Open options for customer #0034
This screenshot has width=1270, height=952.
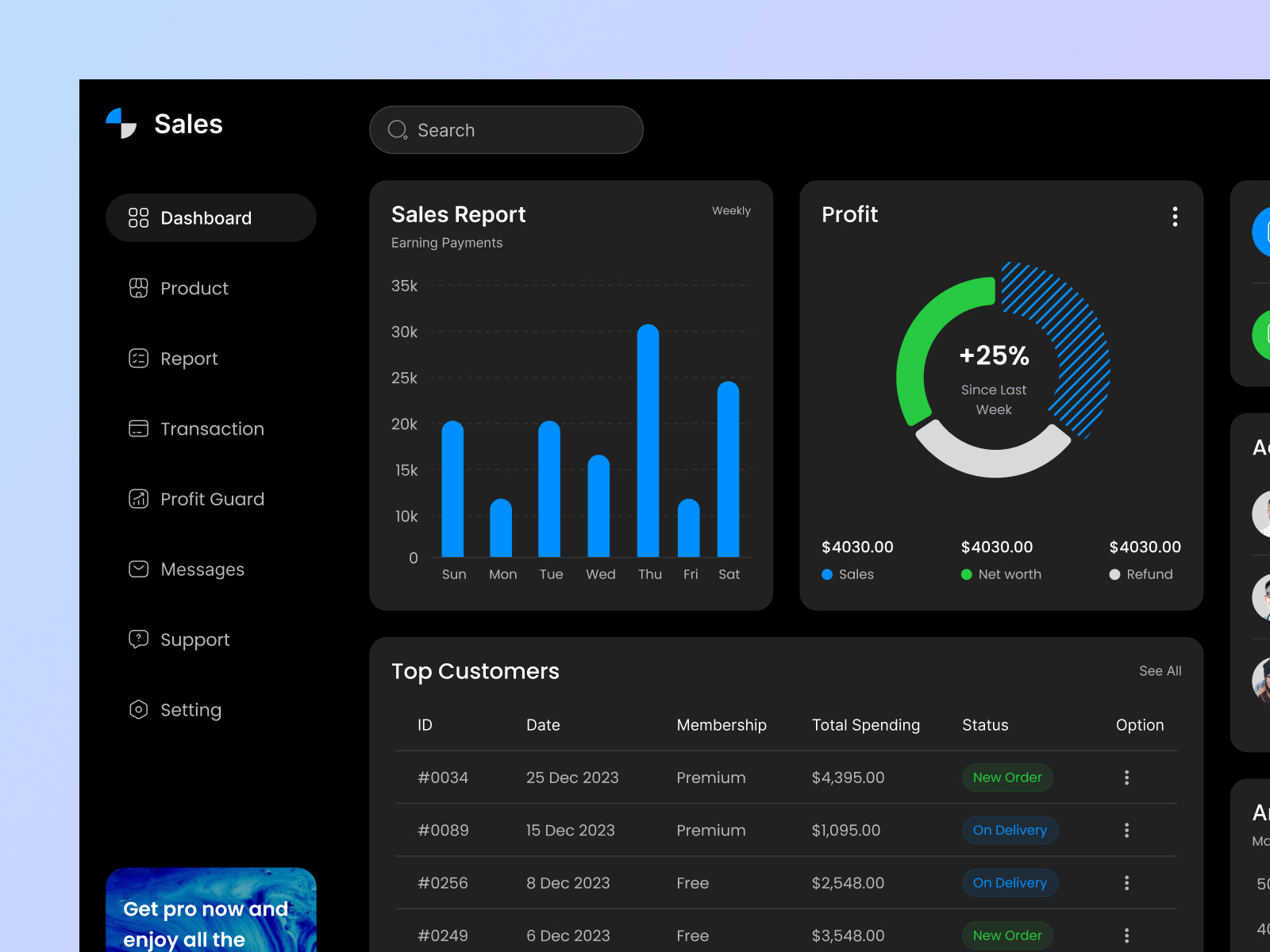coord(1126,777)
